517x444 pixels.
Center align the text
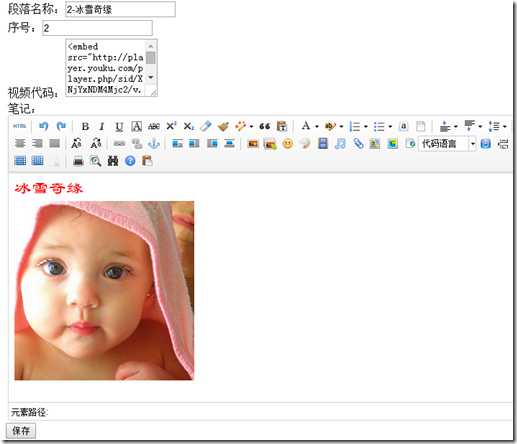[x=20, y=144]
